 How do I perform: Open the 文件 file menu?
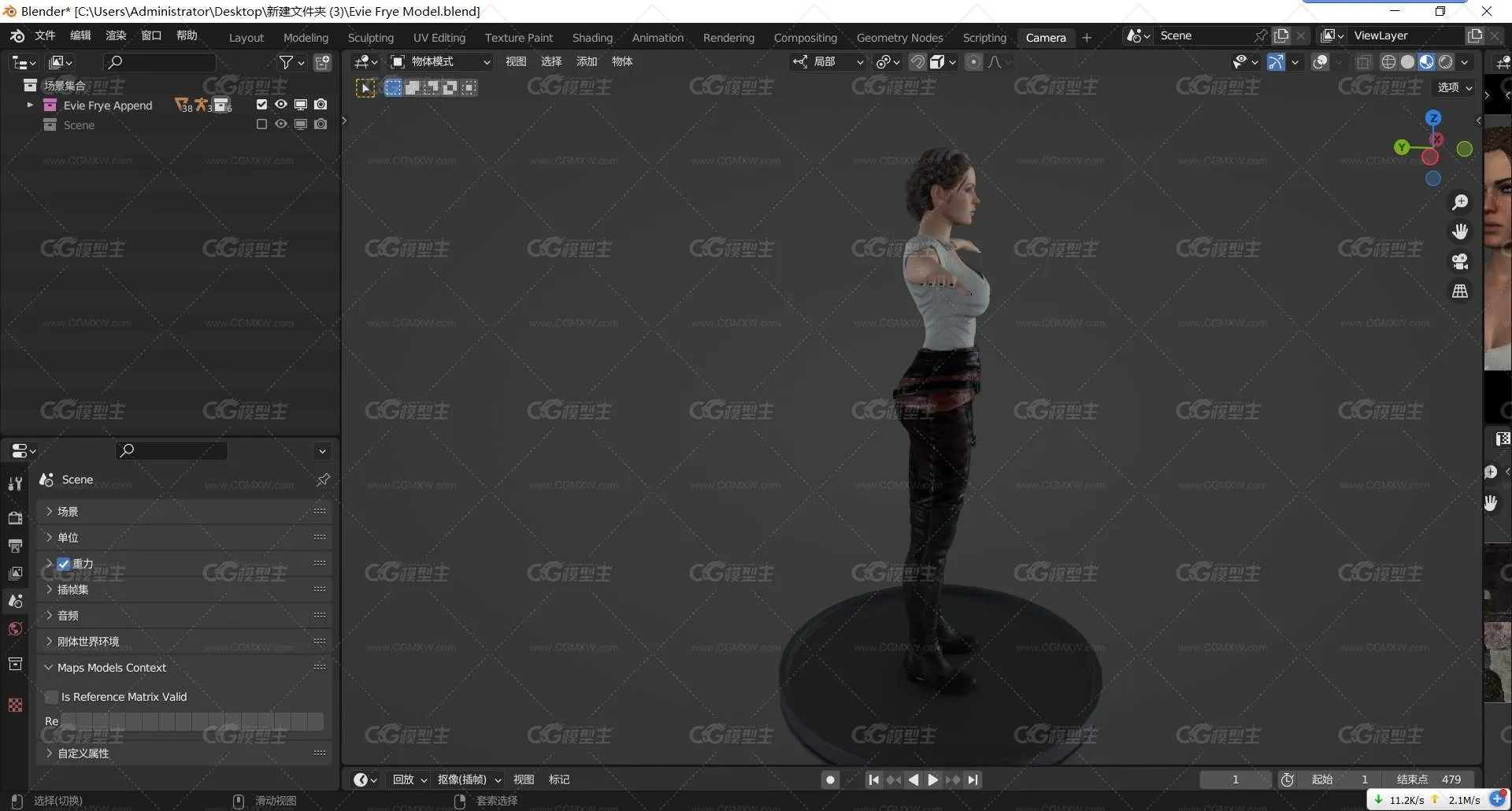pos(45,35)
